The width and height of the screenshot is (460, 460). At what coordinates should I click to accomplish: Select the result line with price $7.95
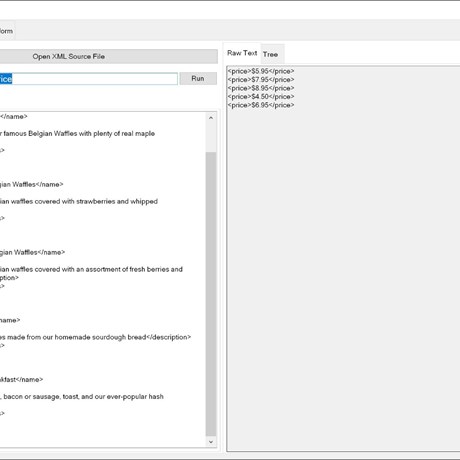click(x=261, y=80)
